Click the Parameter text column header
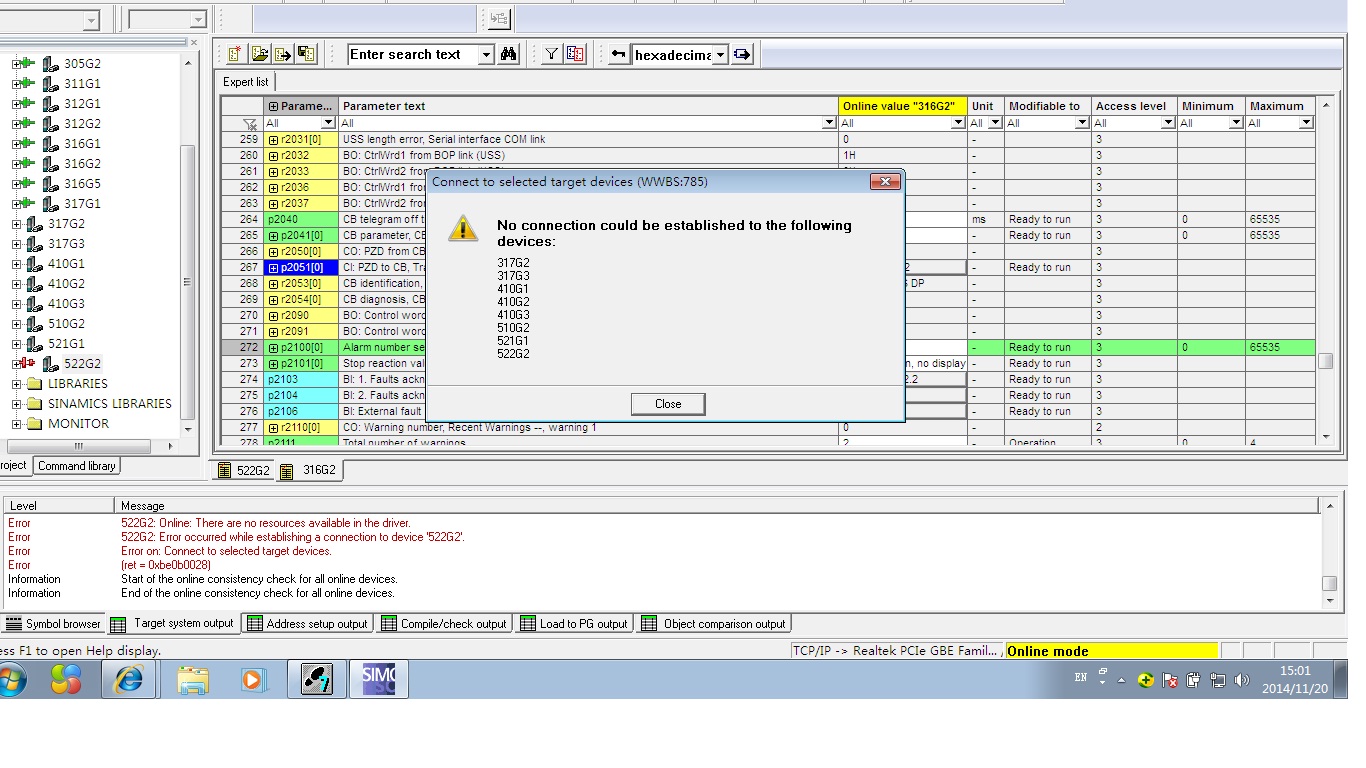The image size is (1366, 768). point(589,106)
